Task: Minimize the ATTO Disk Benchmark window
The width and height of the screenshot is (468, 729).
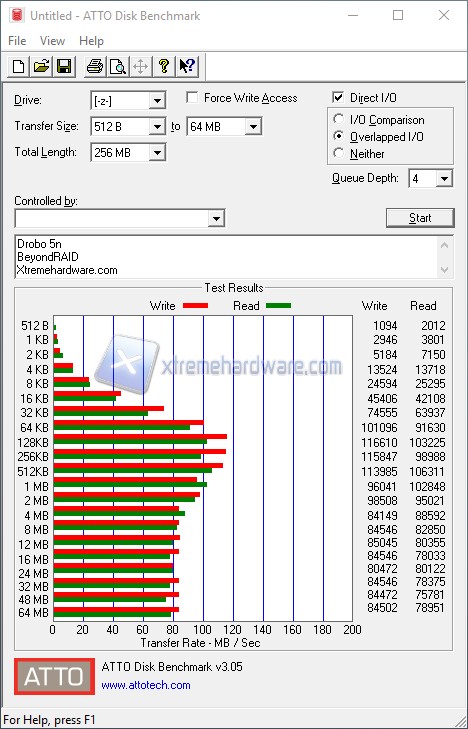Action: 353,15
